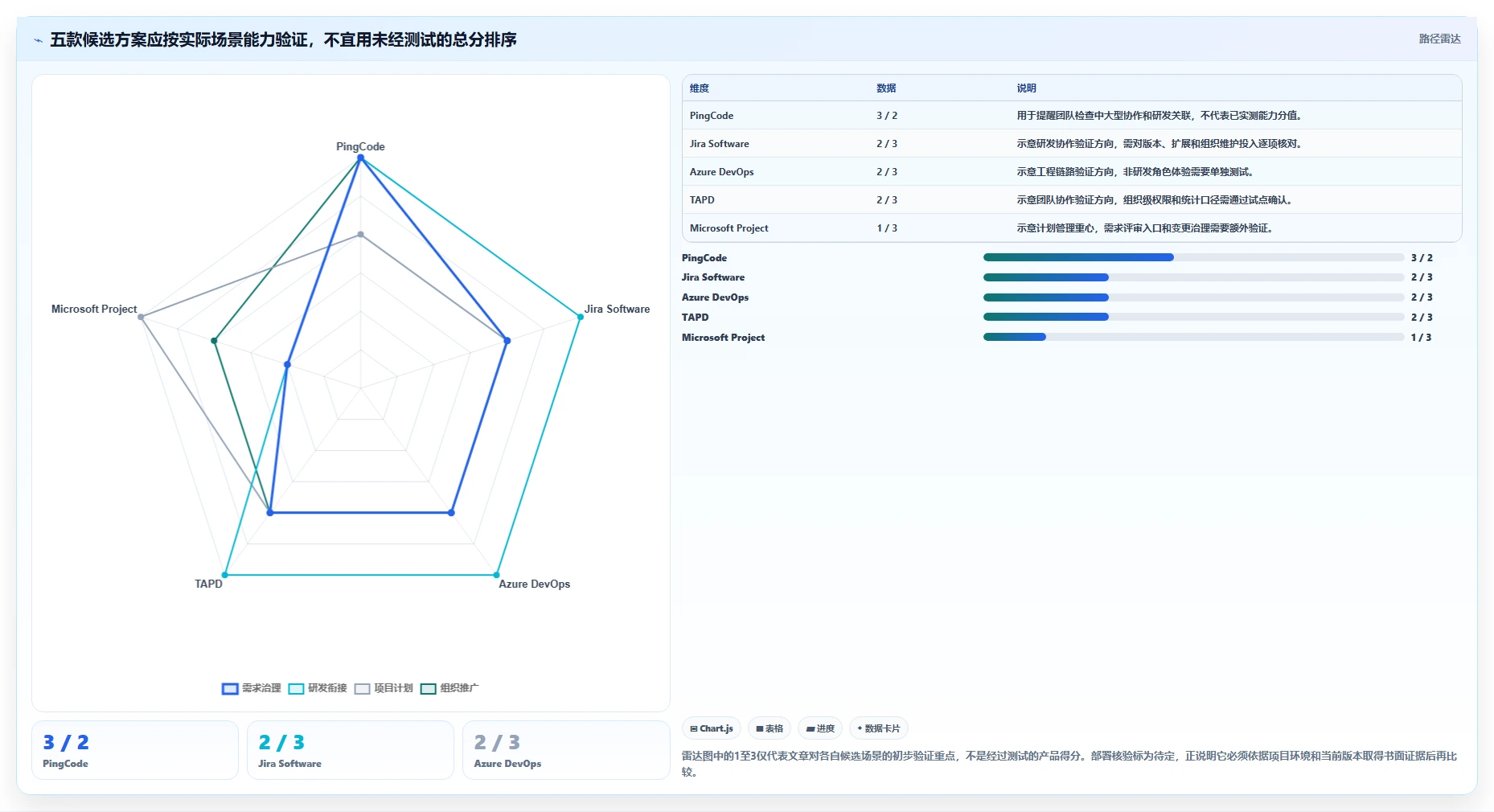1494x812 pixels.
Task: Click the TAPD axis label on the radar
Action: click(x=208, y=584)
